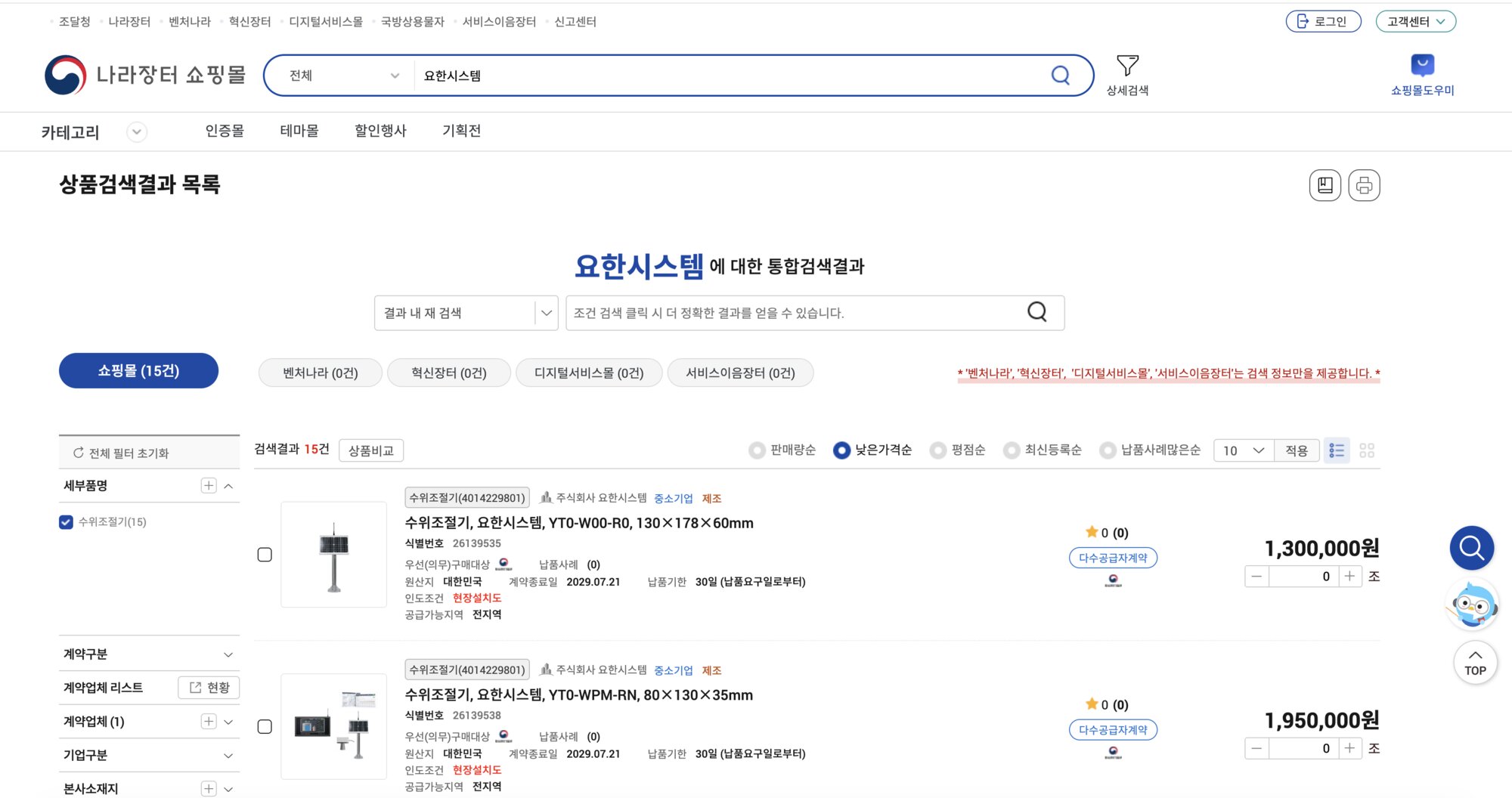Open the 인증몰 menu
The height and width of the screenshot is (798, 1512).
[225, 131]
